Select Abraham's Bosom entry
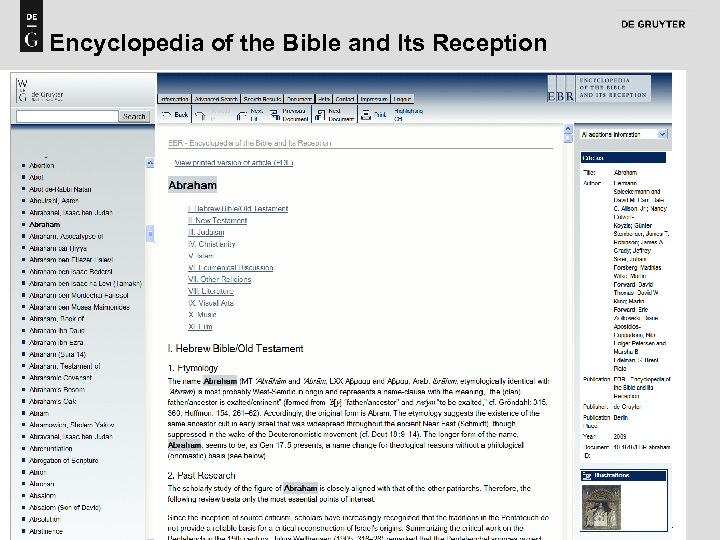The width and height of the screenshot is (720, 540). [x=57, y=390]
